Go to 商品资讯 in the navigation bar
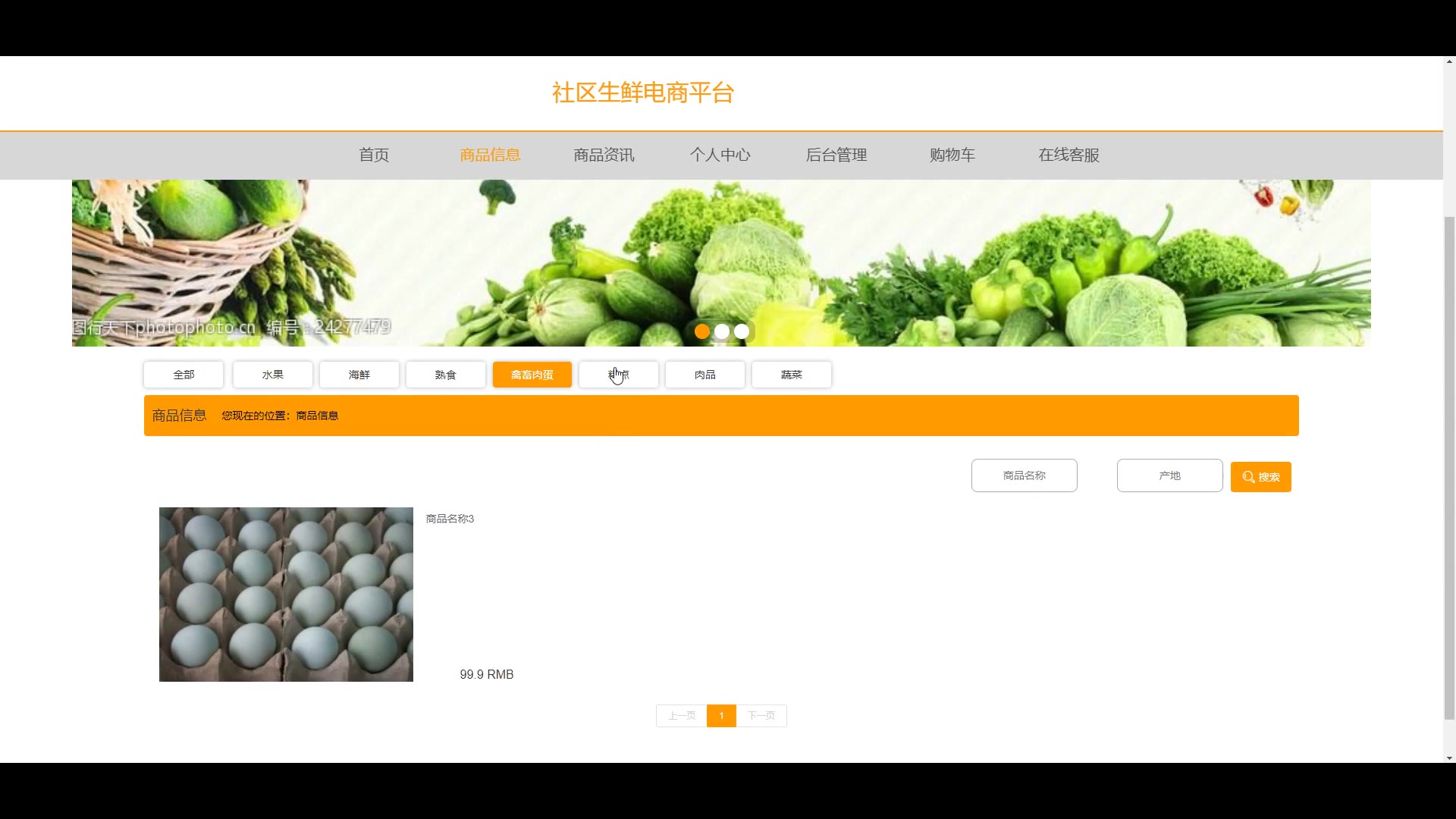The height and width of the screenshot is (819, 1456). [x=604, y=155]
